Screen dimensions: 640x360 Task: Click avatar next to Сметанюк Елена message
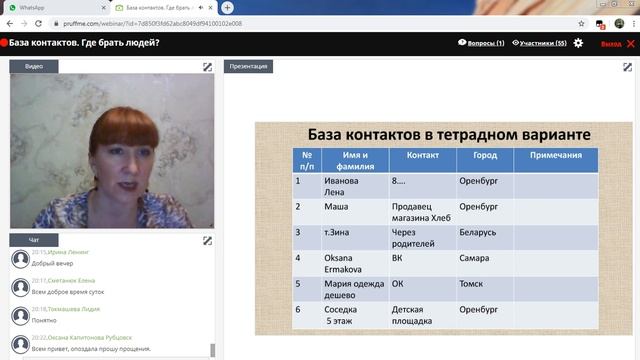(x=20, y=287)
